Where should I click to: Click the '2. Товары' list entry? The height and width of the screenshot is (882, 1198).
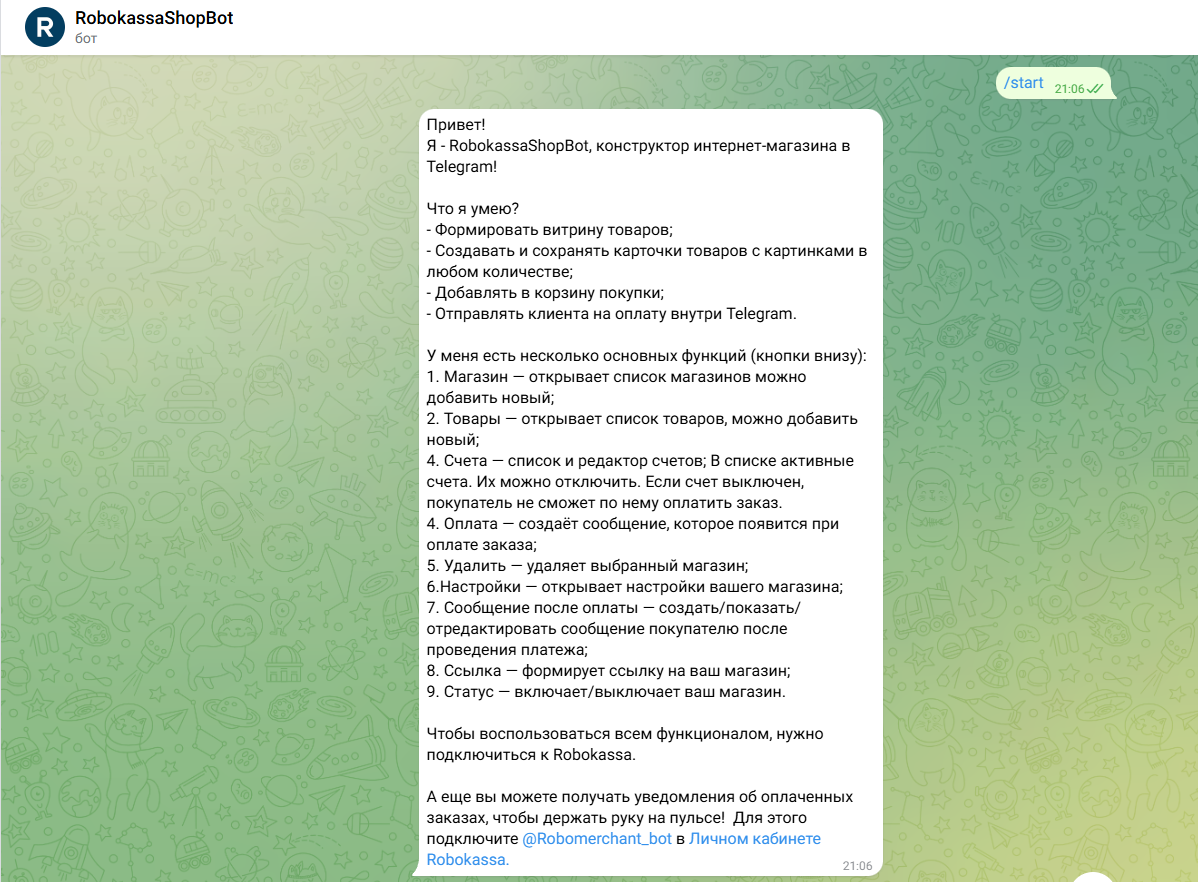642,430
